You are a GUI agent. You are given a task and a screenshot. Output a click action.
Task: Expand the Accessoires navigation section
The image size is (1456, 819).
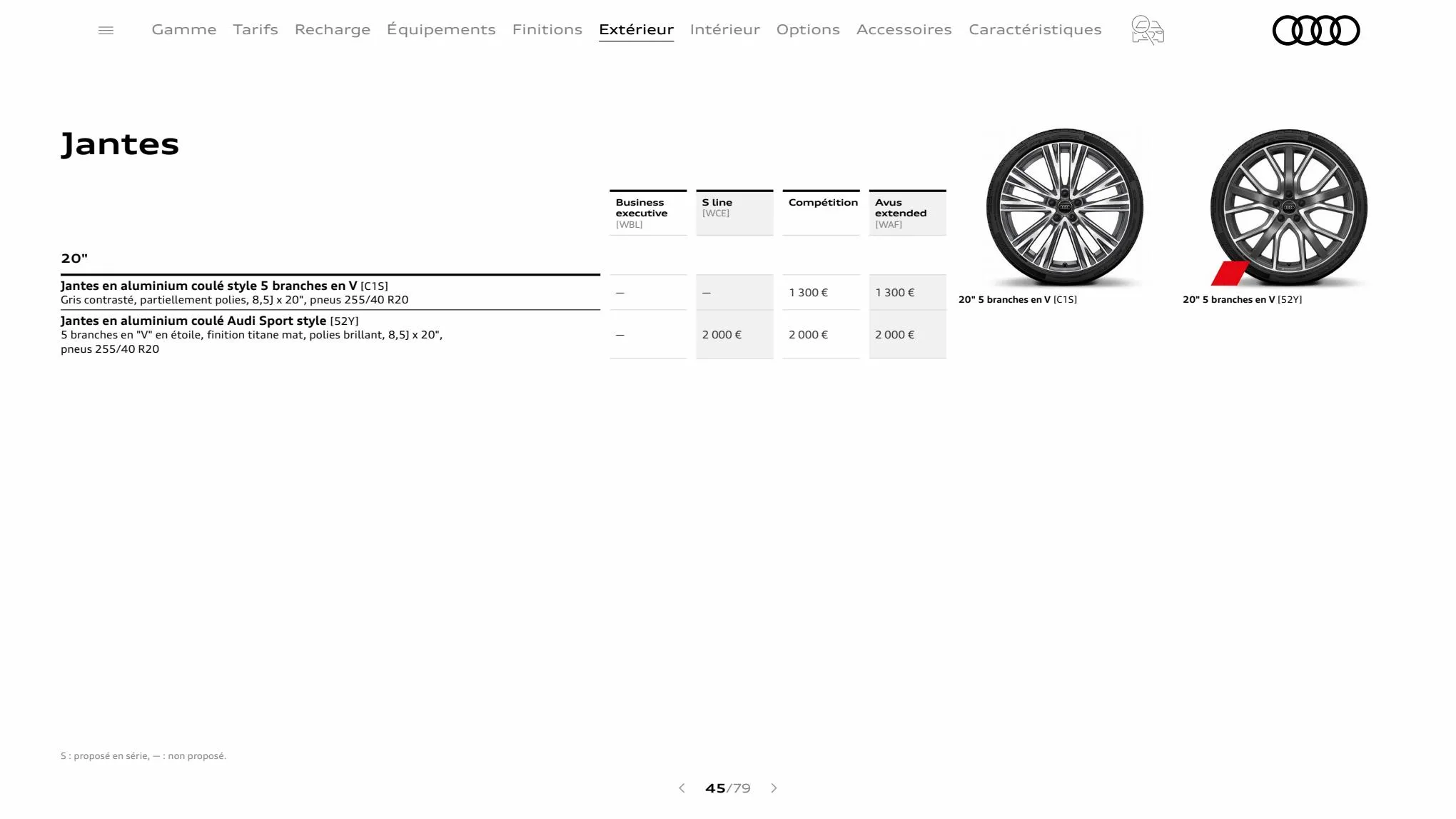pyautogui.click(x=904, y=29)
